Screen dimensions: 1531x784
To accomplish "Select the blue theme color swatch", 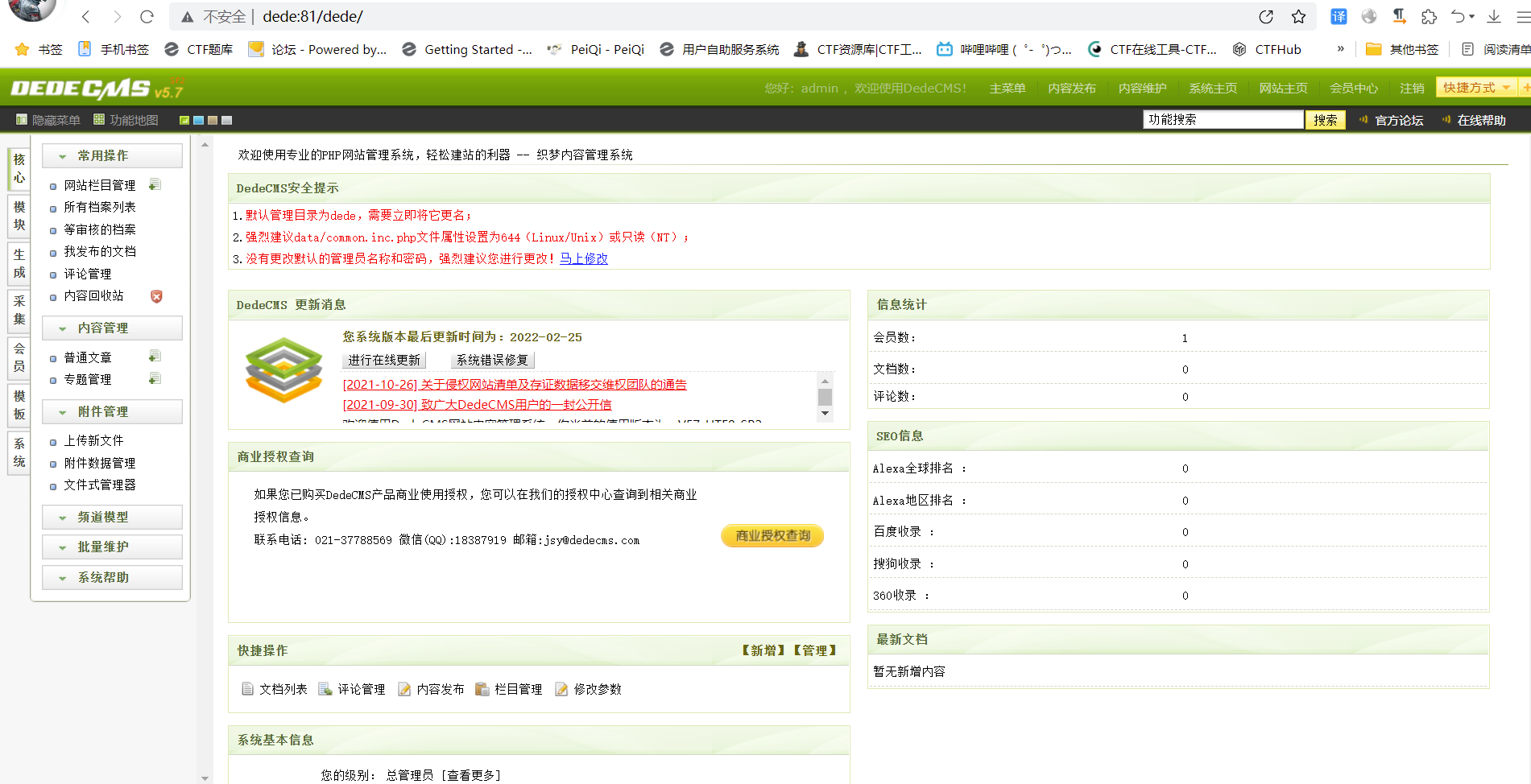I will tap(198, 120).
